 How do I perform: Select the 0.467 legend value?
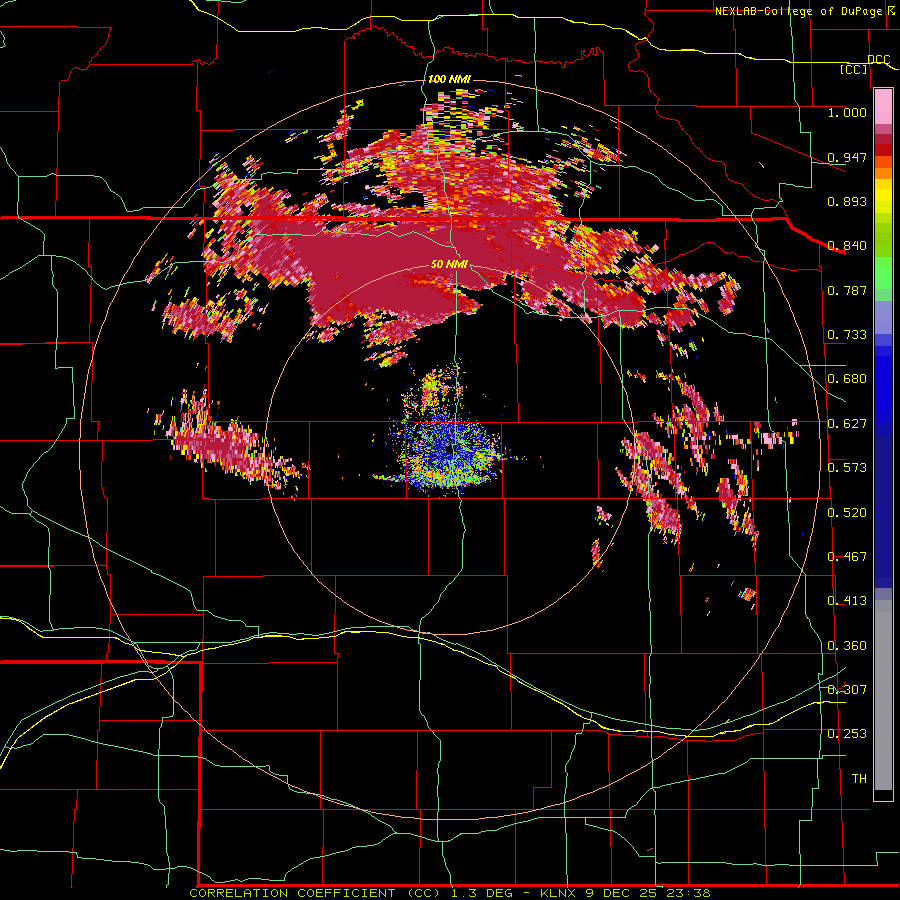click(x=847, y=557)
